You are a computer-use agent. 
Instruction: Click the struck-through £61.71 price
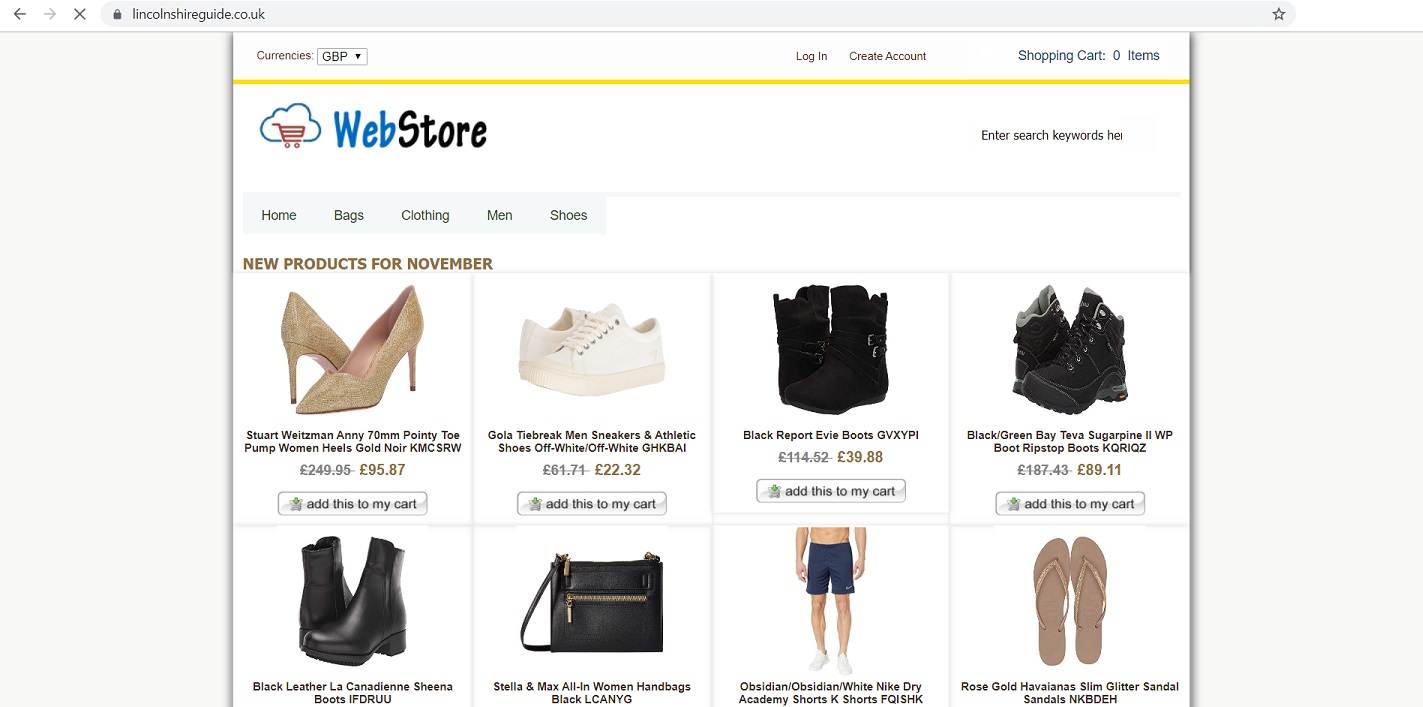point(565,470)
